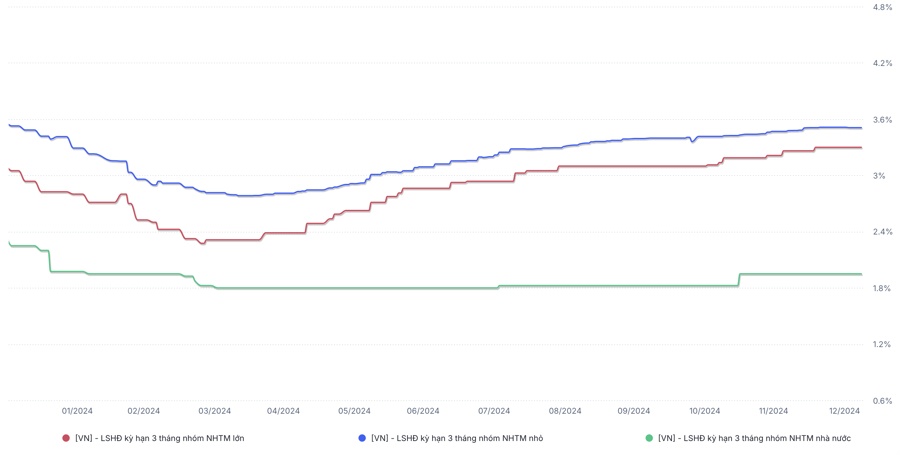Image resolution: width=900 pixels, height=455 pixels.
Task: Select the 2.4% y-axis value
Action: click(882, 232)
